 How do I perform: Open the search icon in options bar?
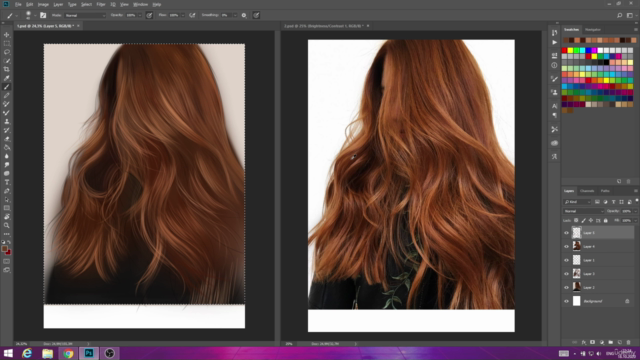[619, 15]
